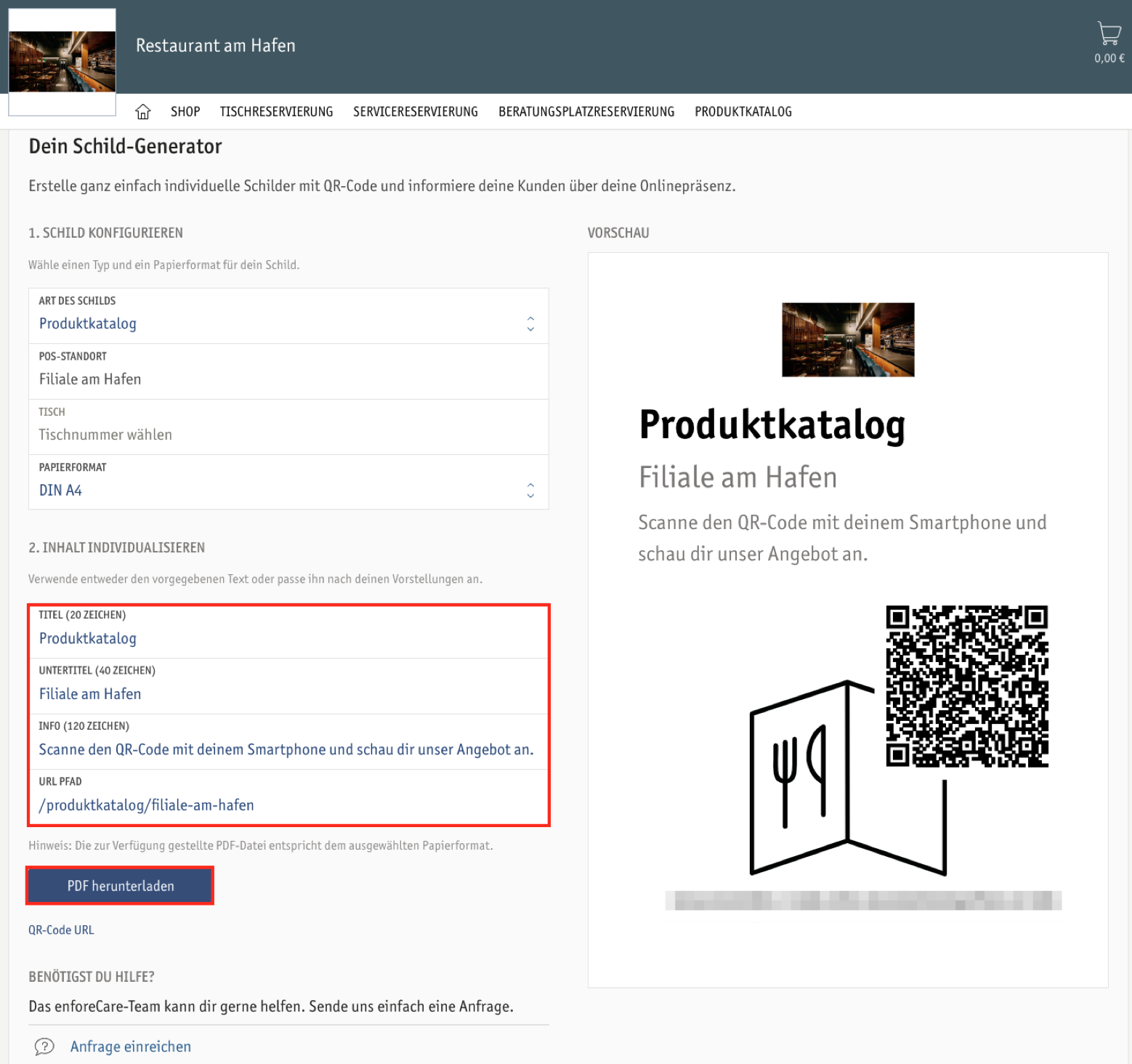Image resolution: width=1132 pixels, height=1064 pixels.
Task: Open BERATUNGSPLATZRESERVIERUNG in navigation
Action: (586, 112)
